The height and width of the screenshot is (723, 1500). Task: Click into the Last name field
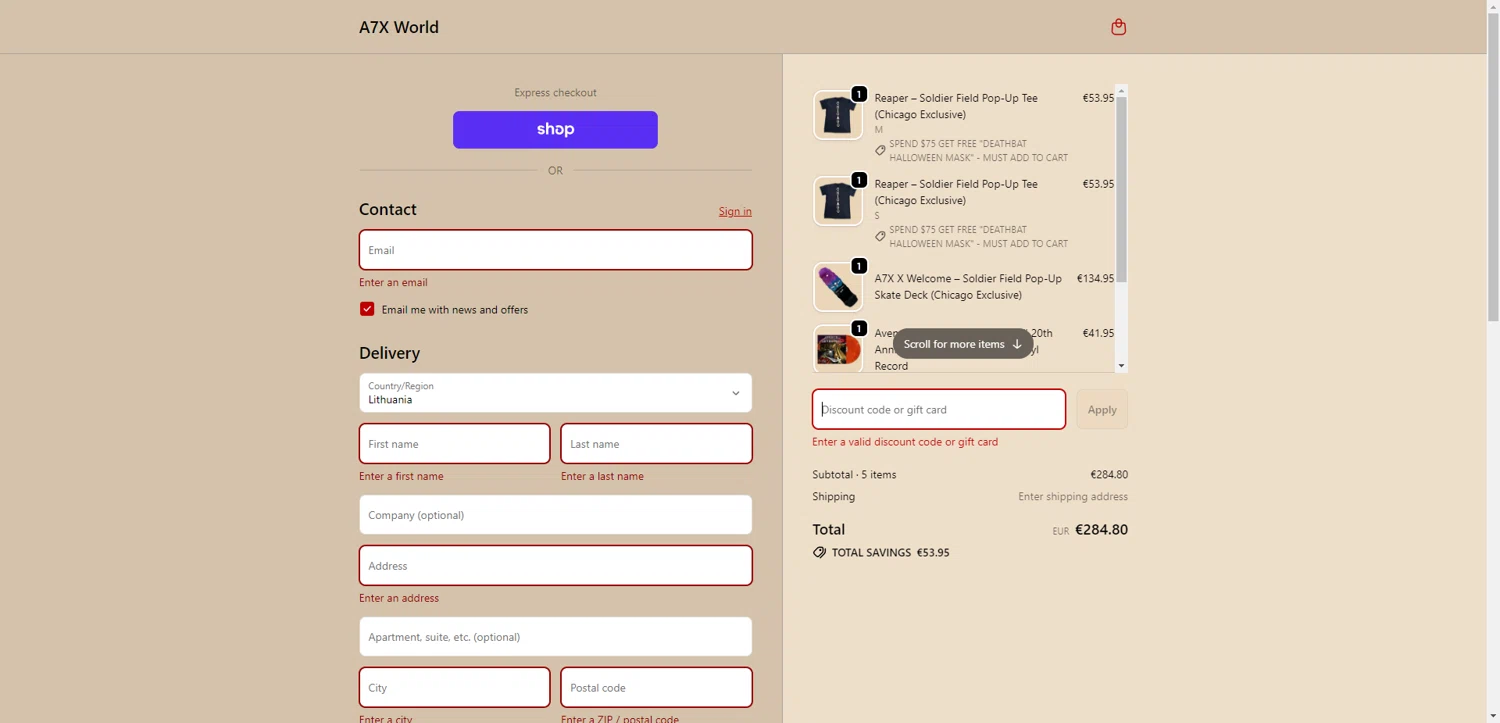tap(656, 444)
